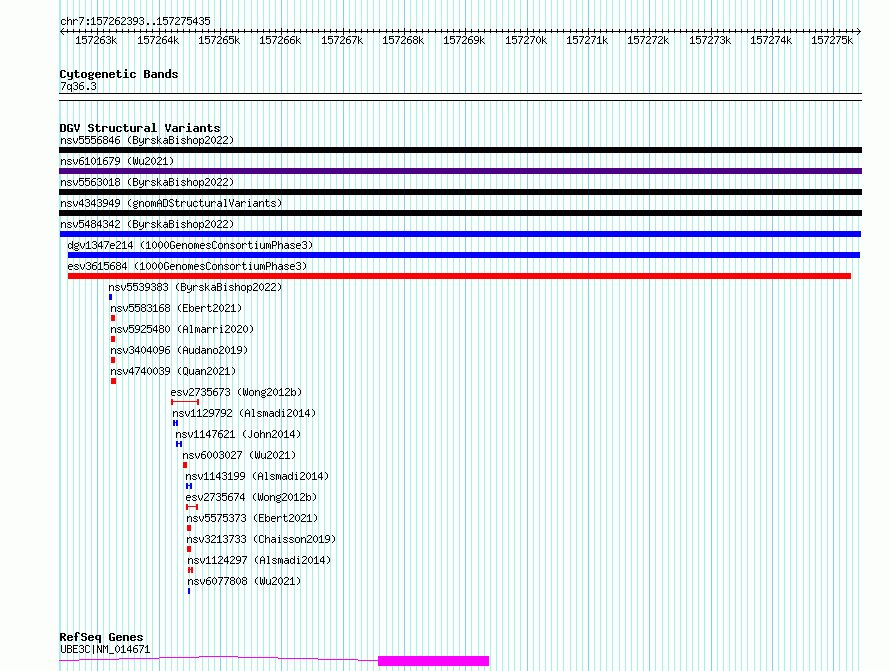Click the 157272k ruler tick label
Viewport: 890px width, 671px height.
coord(648,40)
